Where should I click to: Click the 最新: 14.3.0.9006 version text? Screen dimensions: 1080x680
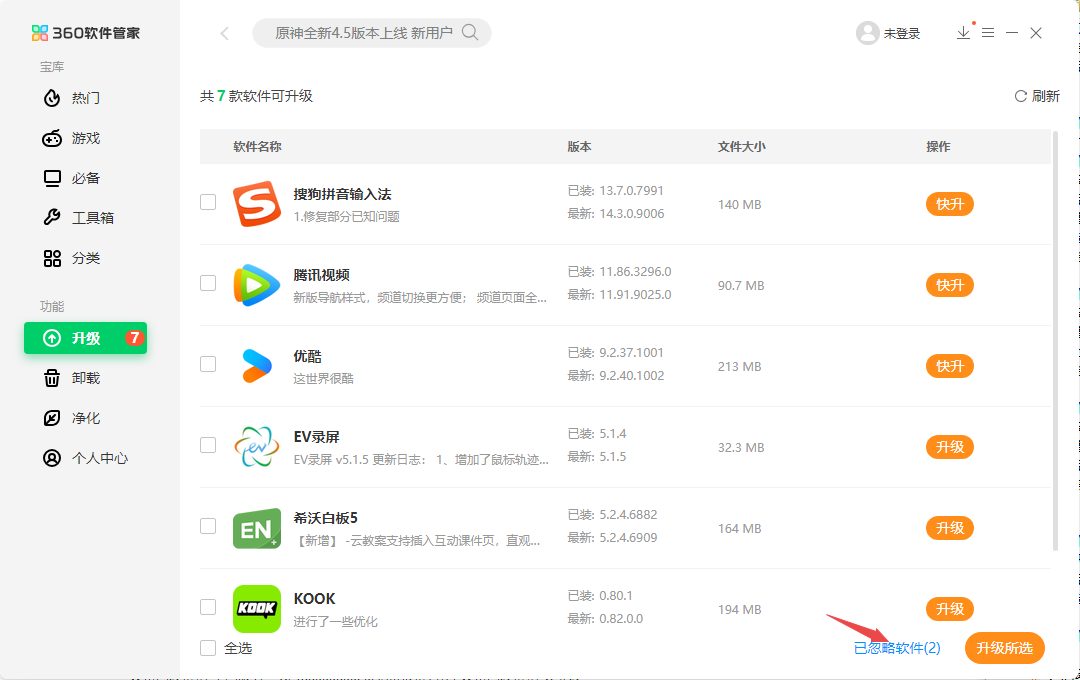(616, 214)
